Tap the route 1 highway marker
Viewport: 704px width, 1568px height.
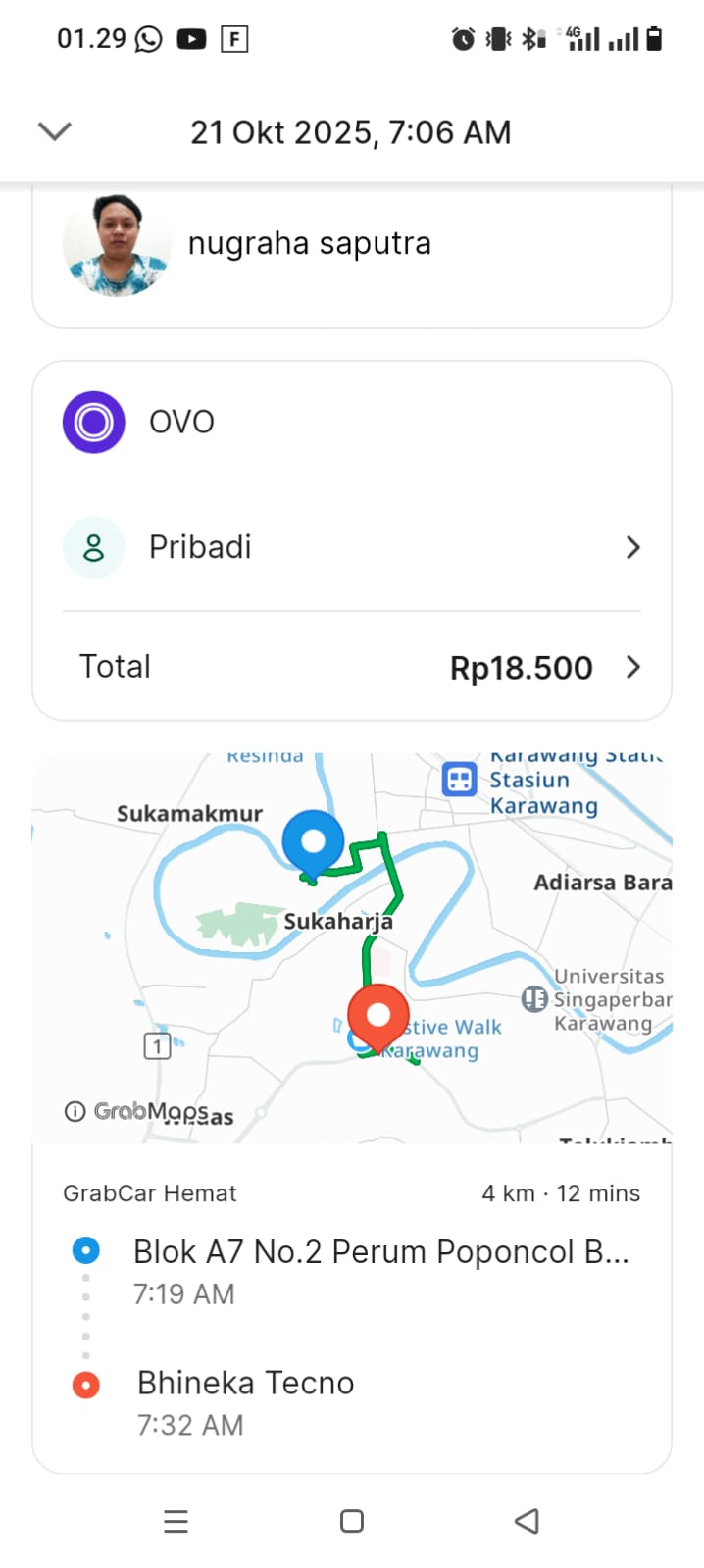tap(157, 1045)
